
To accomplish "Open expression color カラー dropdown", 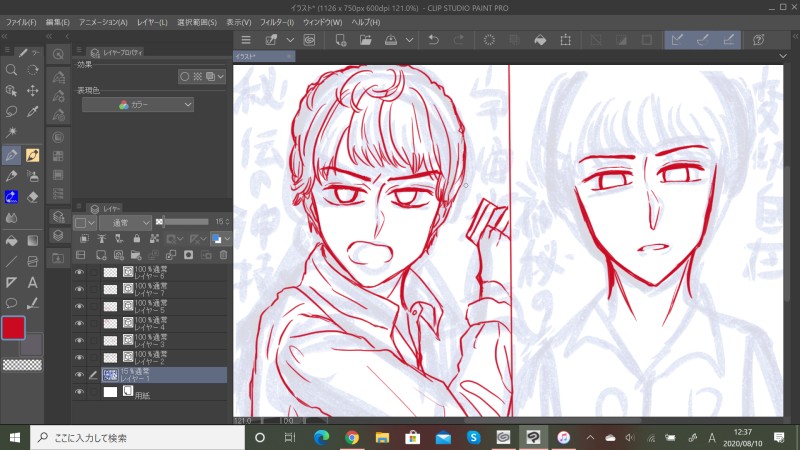I will (138, 105).
